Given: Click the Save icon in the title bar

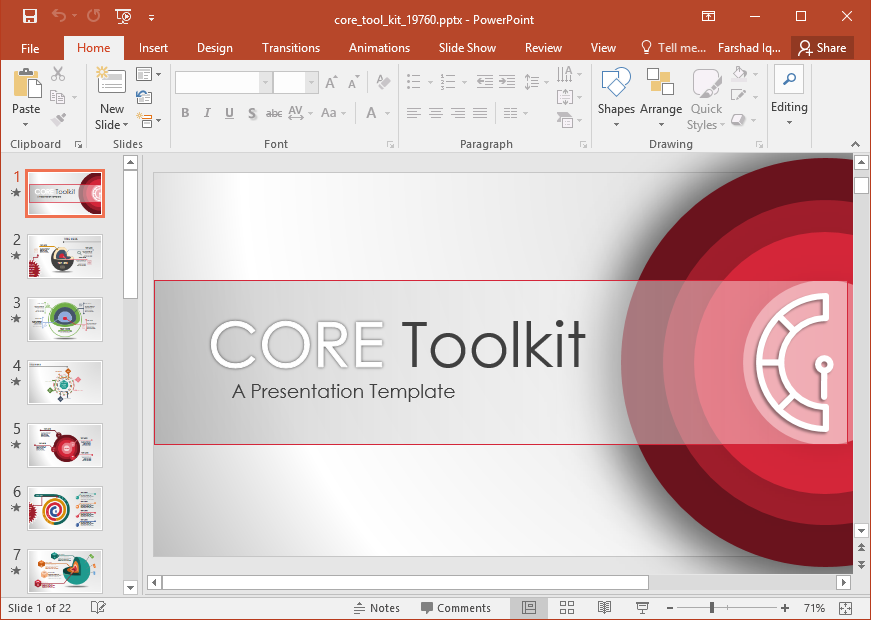Looking at the screenshot, I should 29,16.
